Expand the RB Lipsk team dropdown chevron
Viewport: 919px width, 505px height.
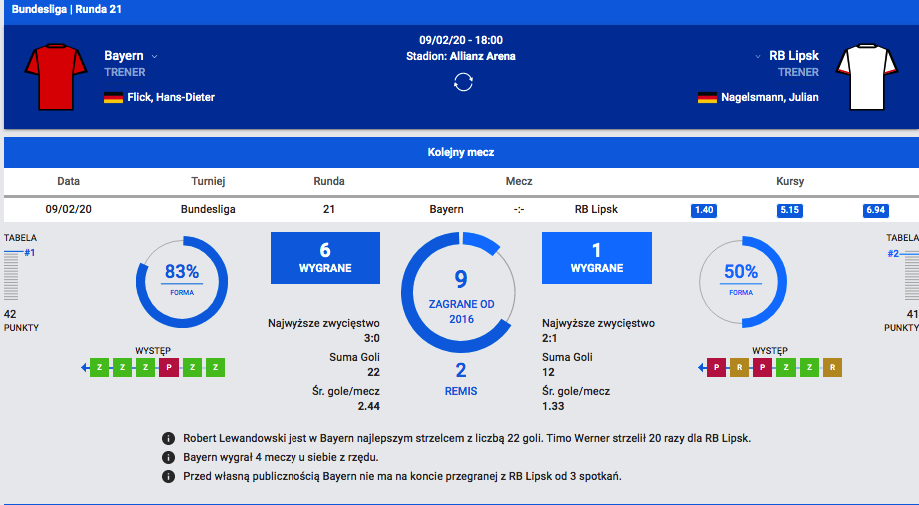pyautogui.click(x=758, y=57)
